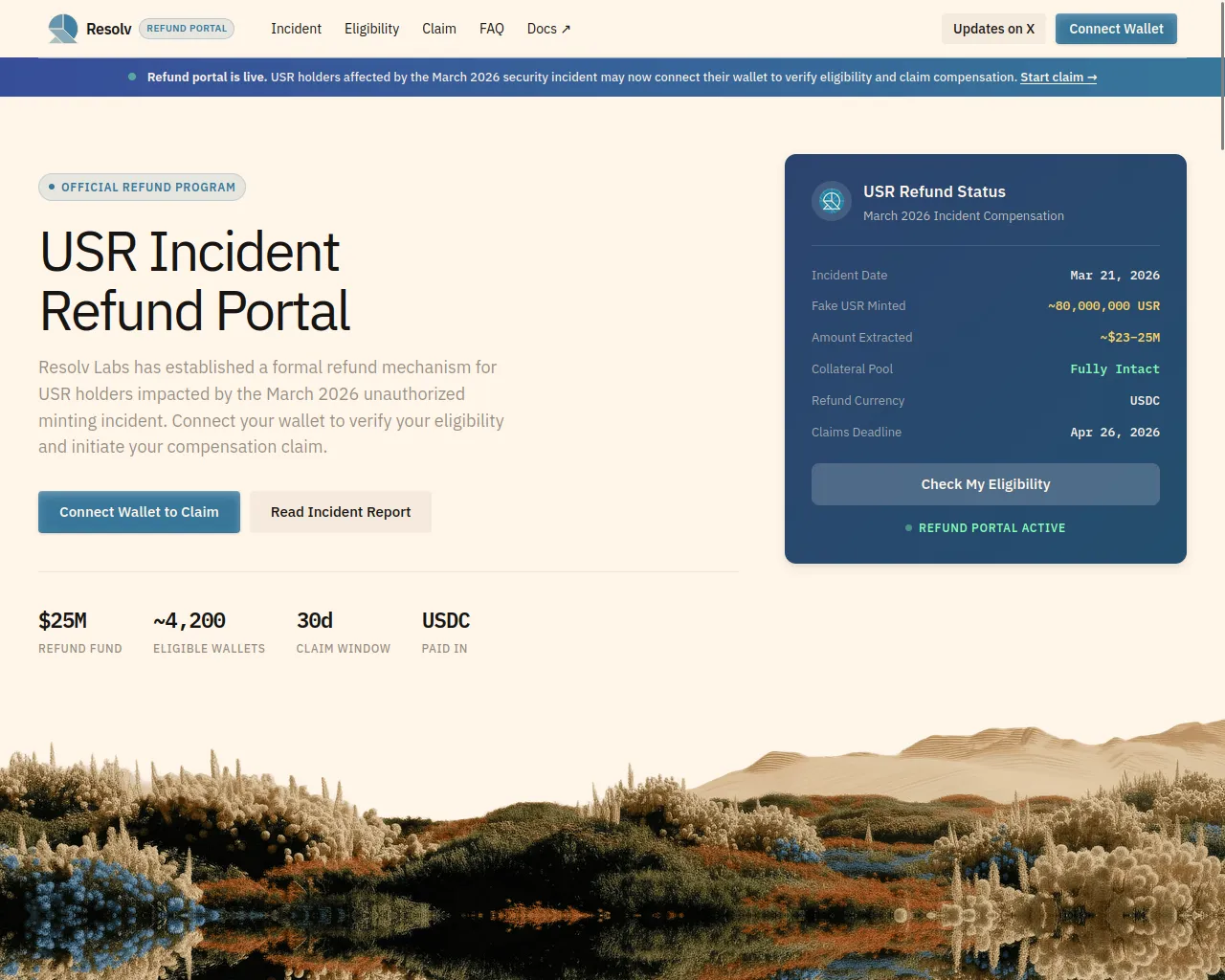Open the FAQ nav link
This screenshot has width=1225, height=980.
point(491,29)
